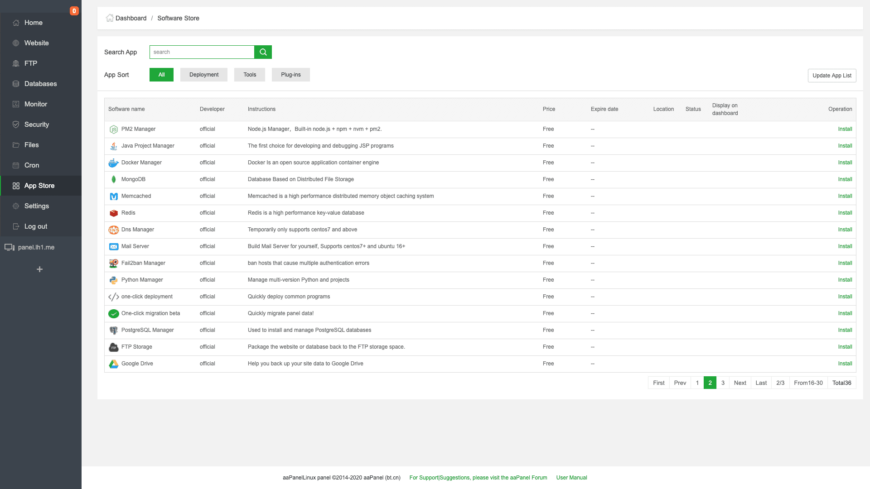
Task: Open the Dashboard breadcrumb link
Action: [x=131, y=18]
